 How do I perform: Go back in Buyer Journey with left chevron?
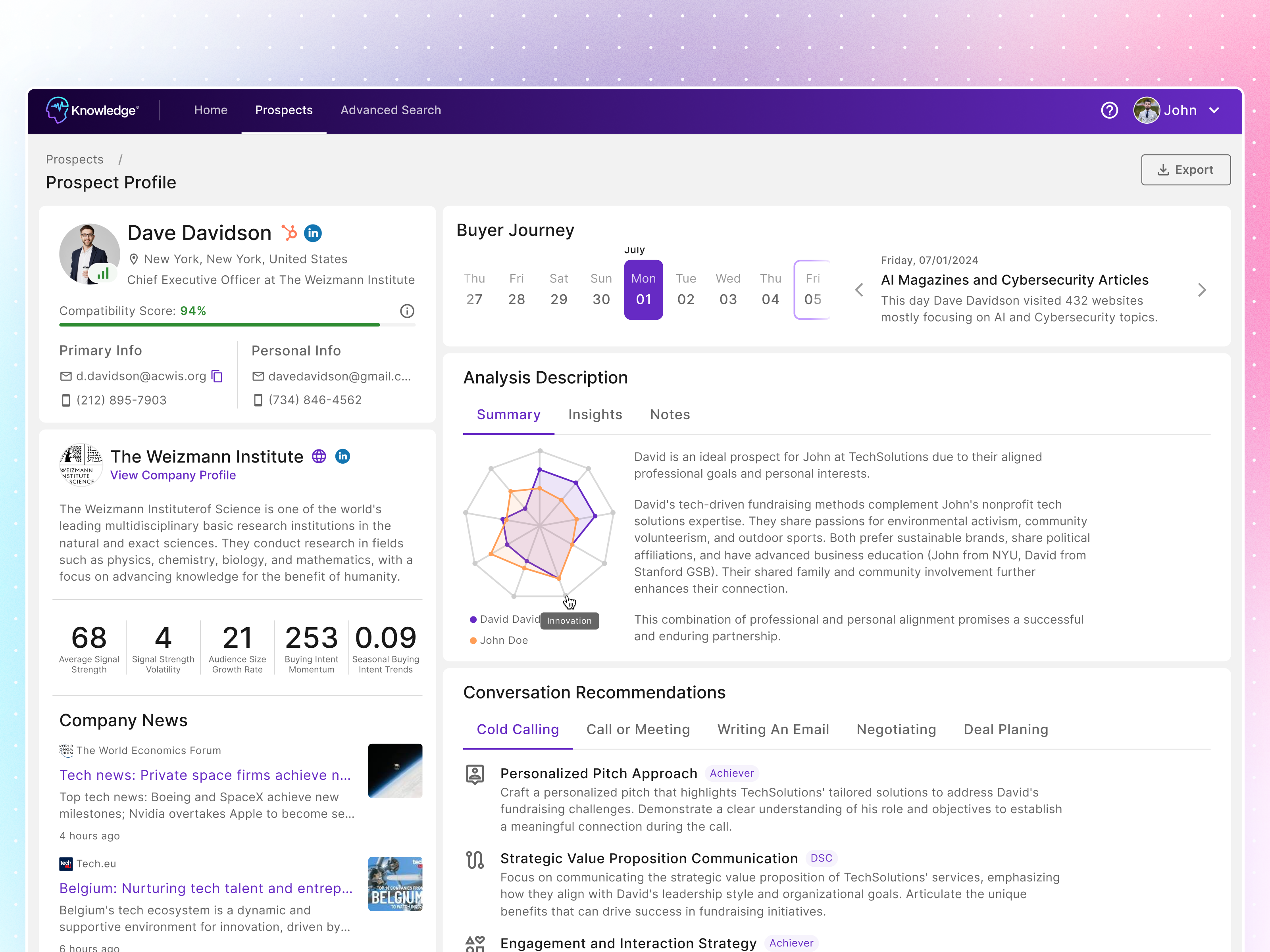click(859, 290)
